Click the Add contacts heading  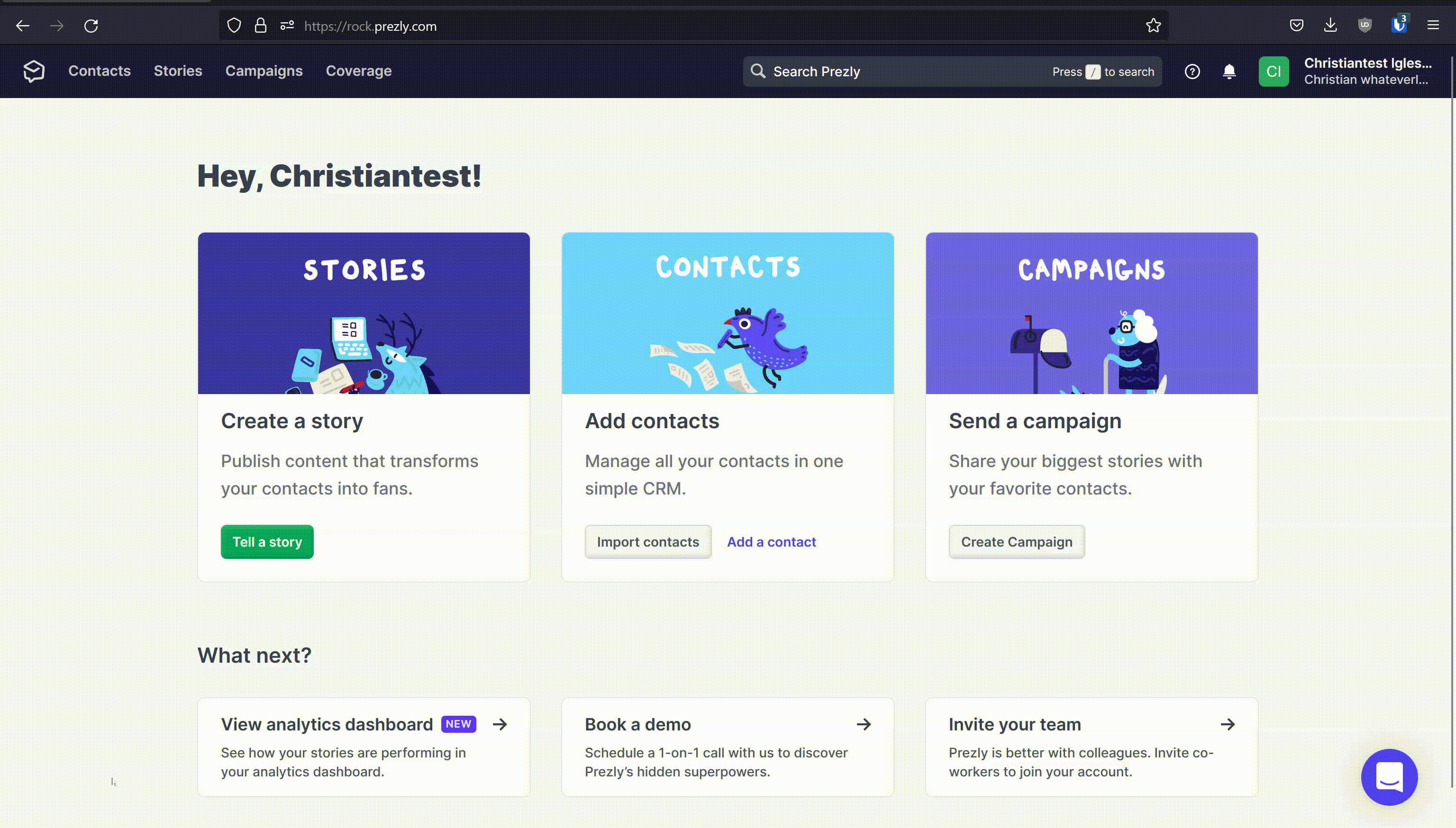pos(652,421)
